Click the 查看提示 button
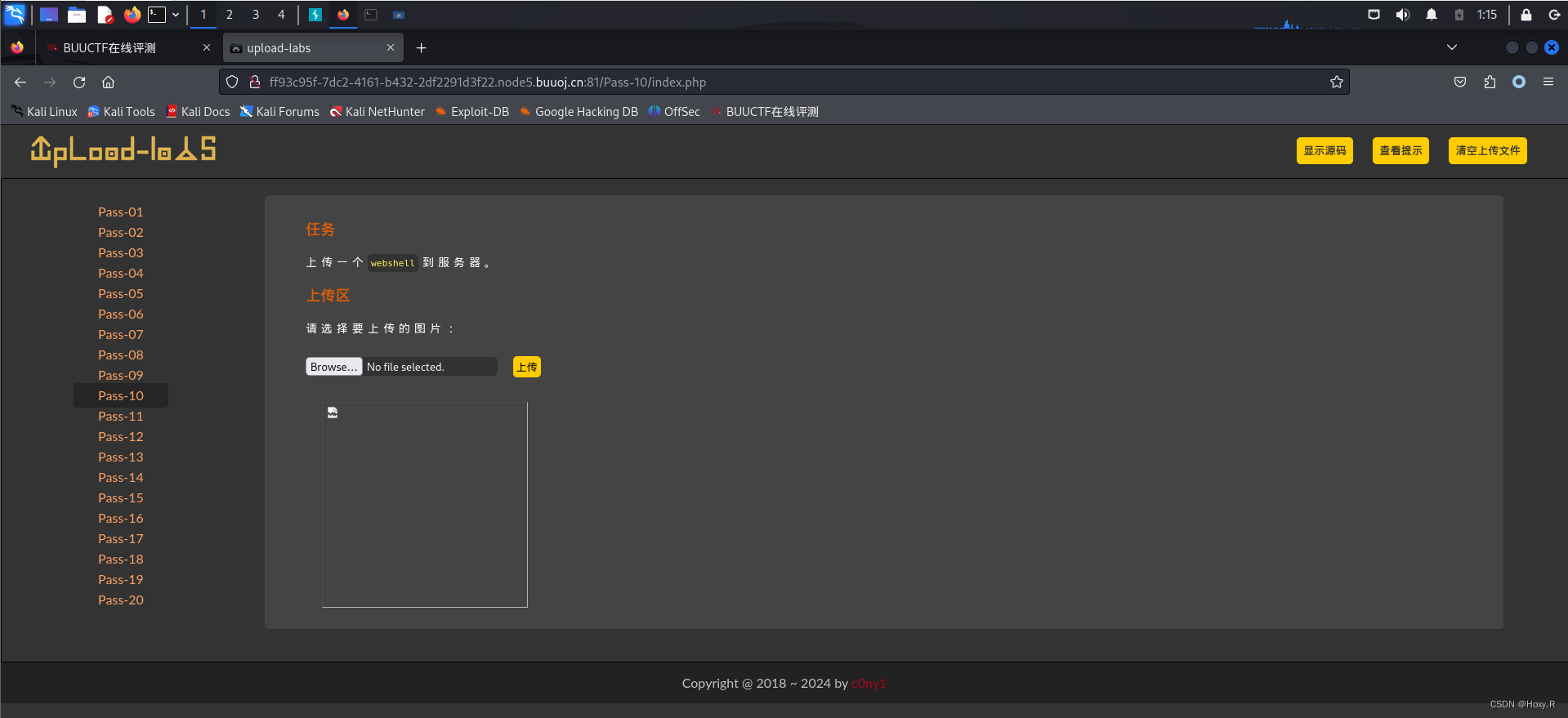This screenshot has width=1568, height=718. 1400,150
